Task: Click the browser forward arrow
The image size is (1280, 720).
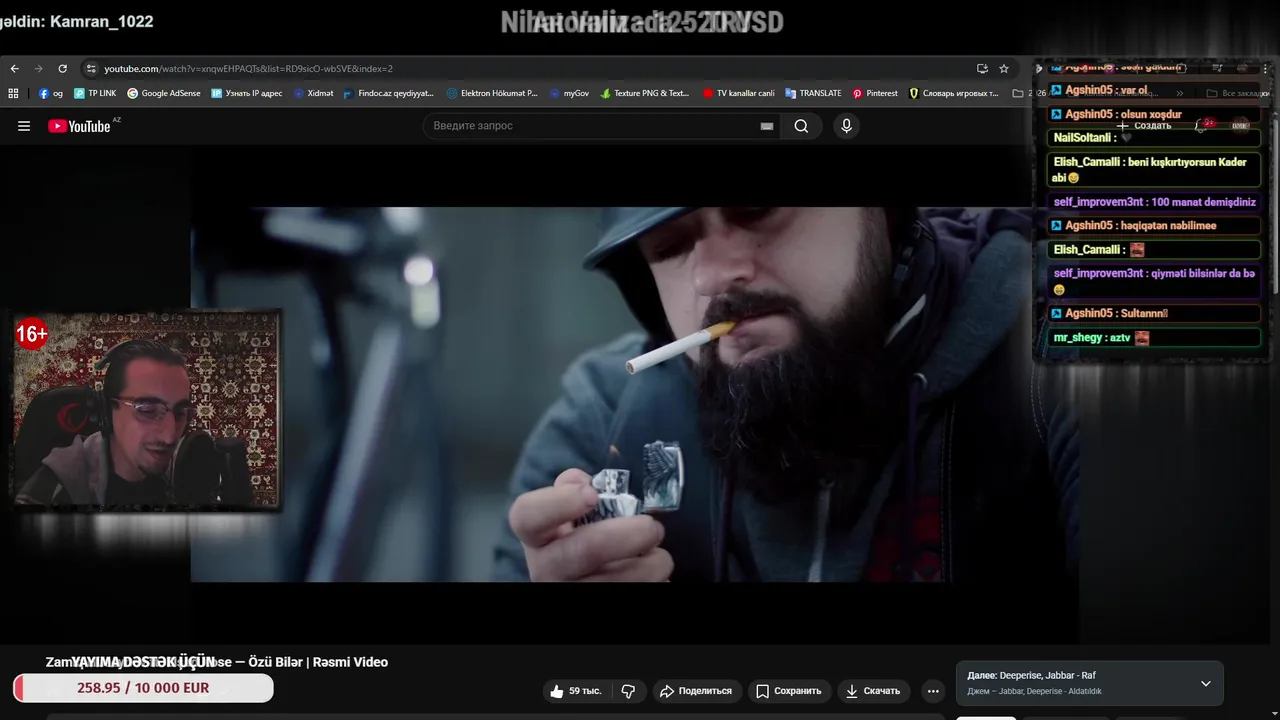Action: pos(39,69)
